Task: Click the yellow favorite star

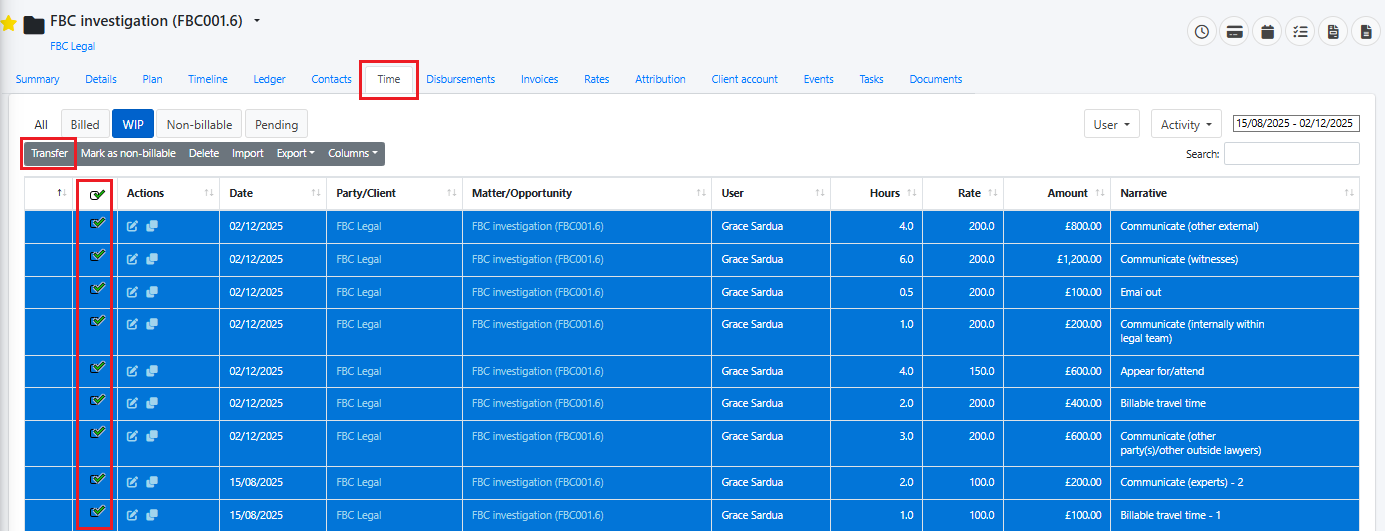Action: [8, 23]
